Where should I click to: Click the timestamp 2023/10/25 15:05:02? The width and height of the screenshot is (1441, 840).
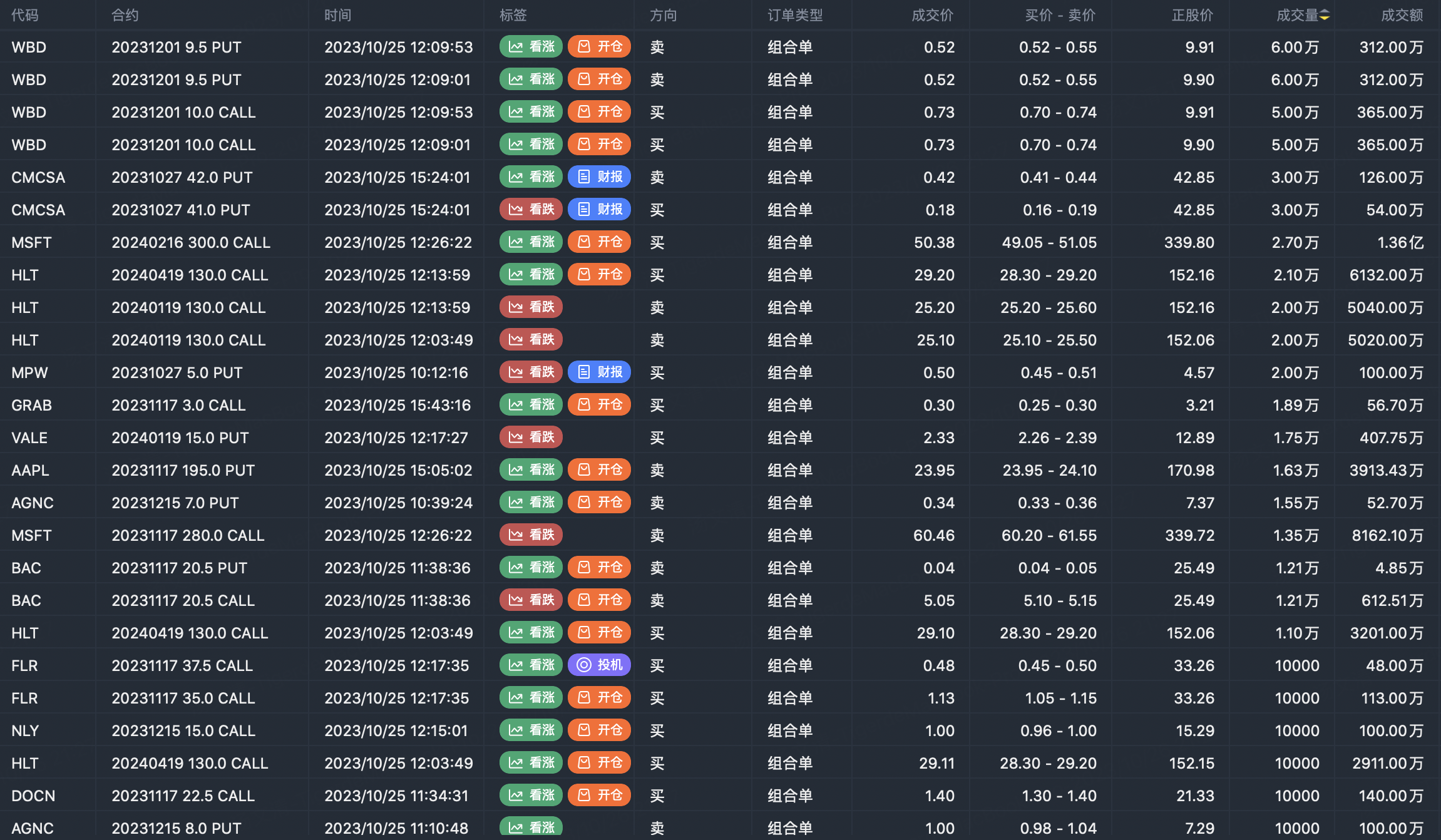[398, 470]
